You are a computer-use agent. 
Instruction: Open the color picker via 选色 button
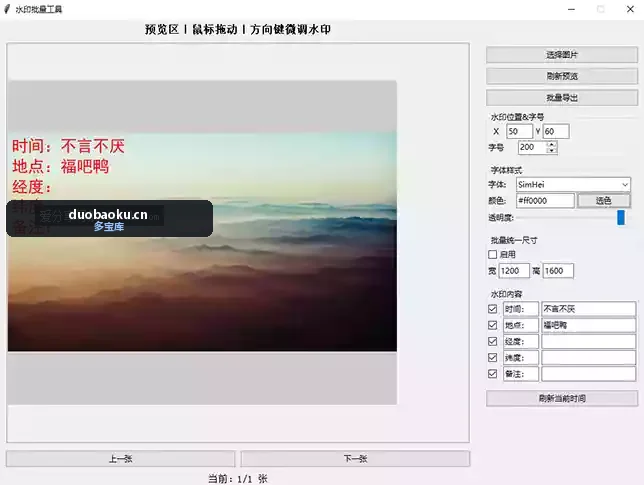pyautogui.click(x=603, y=200)
